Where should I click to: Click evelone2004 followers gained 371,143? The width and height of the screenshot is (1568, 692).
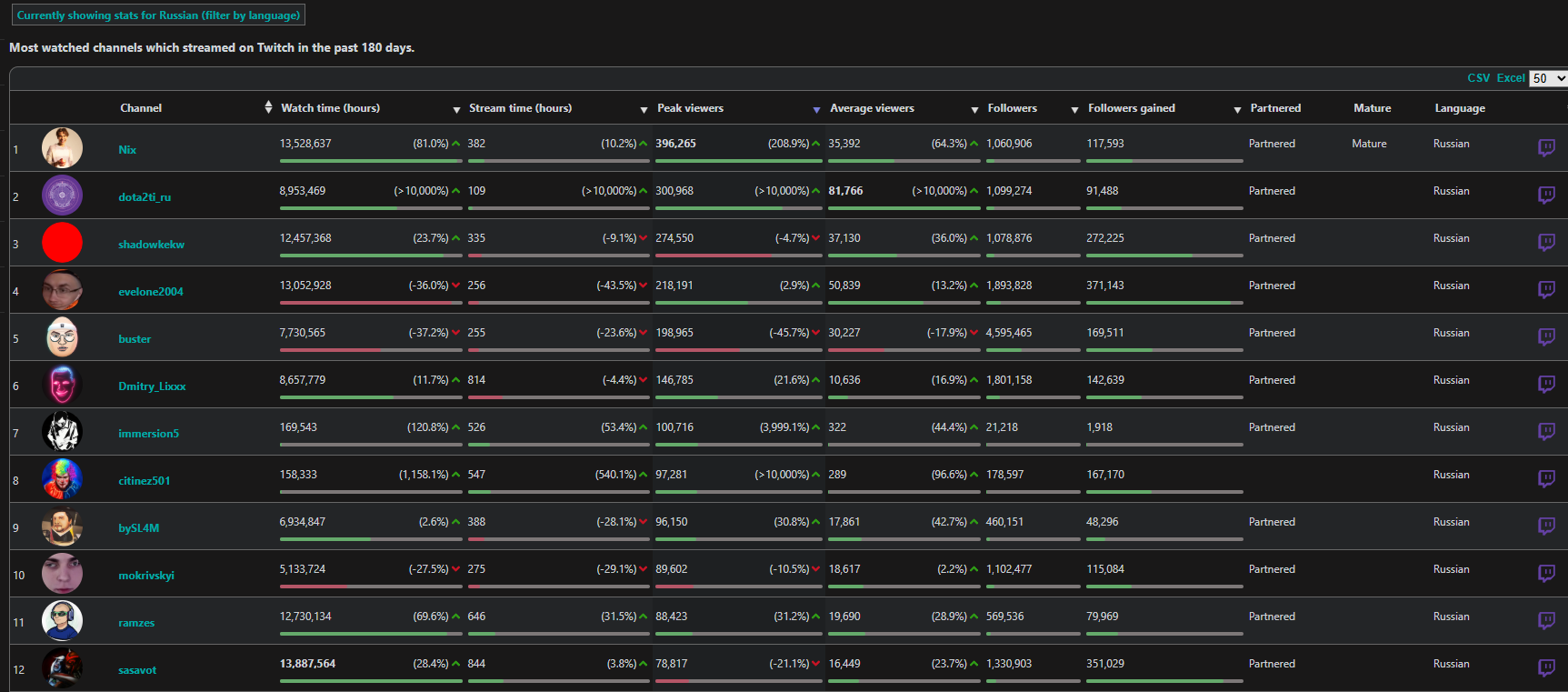point(1105,286)
